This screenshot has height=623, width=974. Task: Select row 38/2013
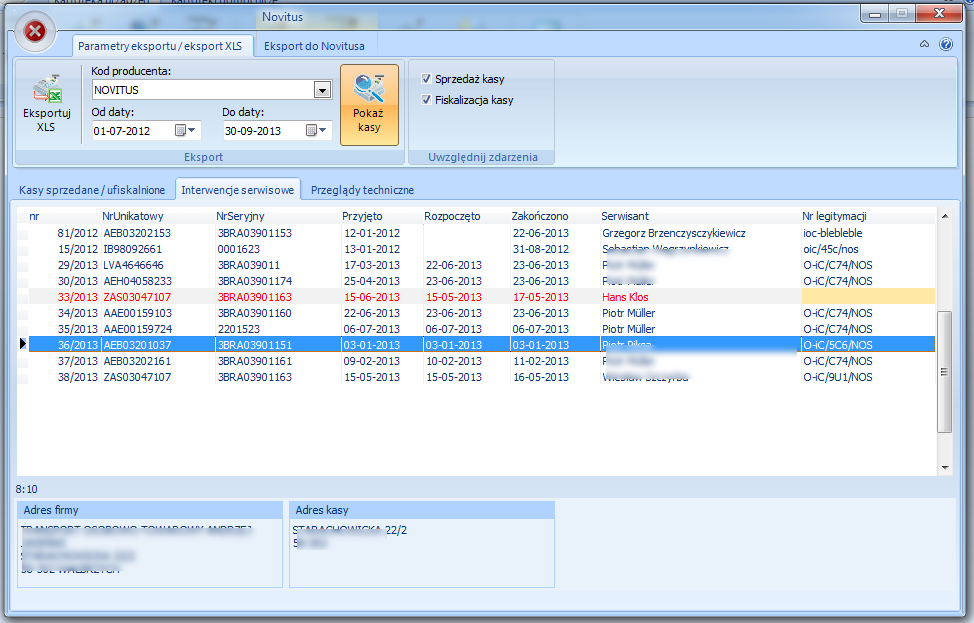[x=481, y=377]
